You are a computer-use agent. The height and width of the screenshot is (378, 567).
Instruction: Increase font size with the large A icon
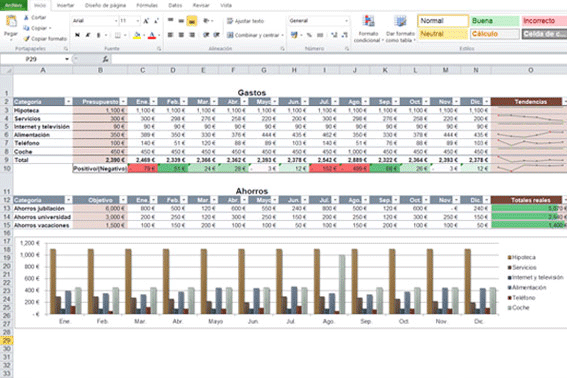[x=146, y=21]
